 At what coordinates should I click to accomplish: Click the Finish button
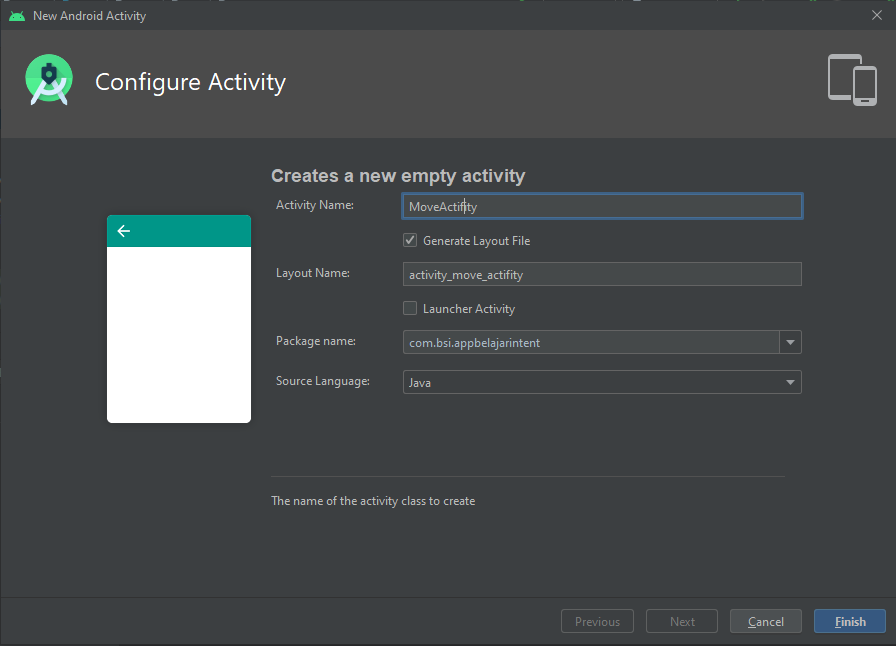point(850,621)
